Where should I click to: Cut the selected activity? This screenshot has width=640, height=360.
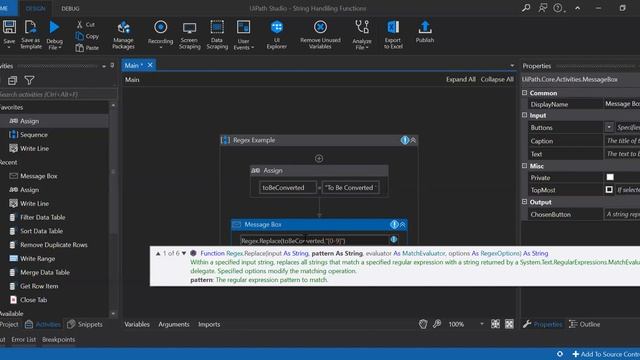tap(86, 24)
